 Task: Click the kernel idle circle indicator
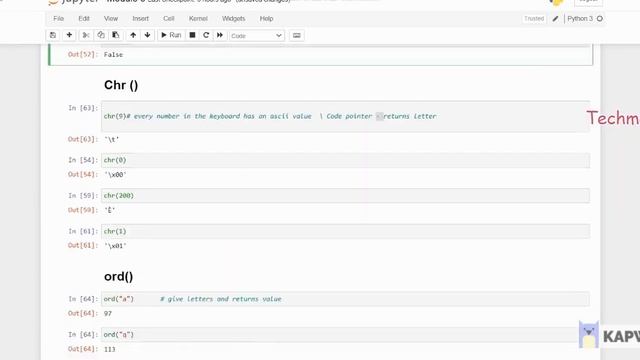coord(600,19)
